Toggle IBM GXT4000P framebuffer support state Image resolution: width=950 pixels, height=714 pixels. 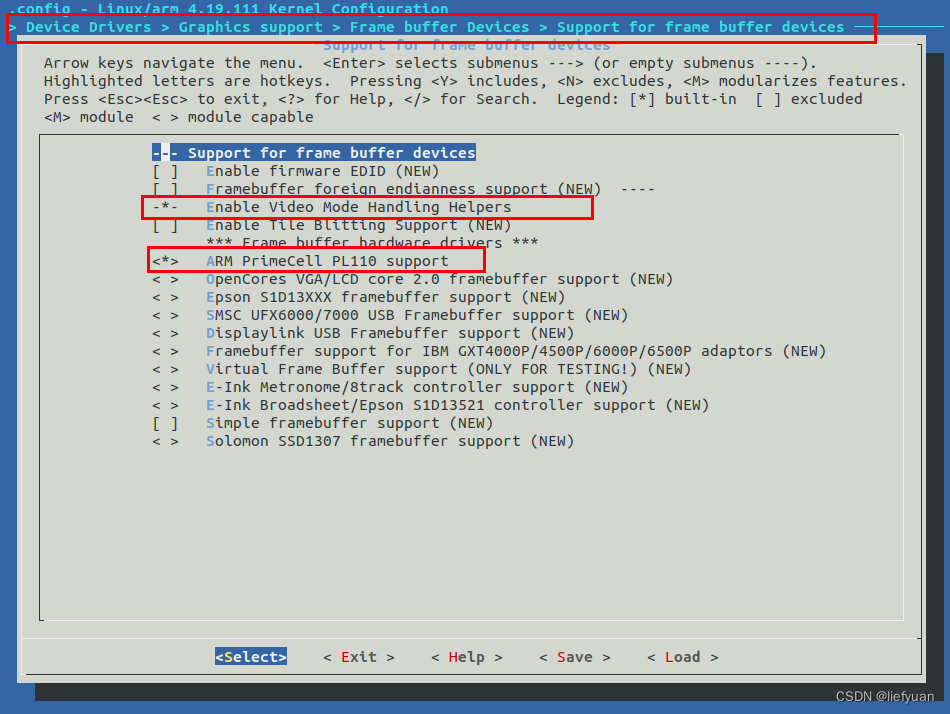(x=165, y=352)
